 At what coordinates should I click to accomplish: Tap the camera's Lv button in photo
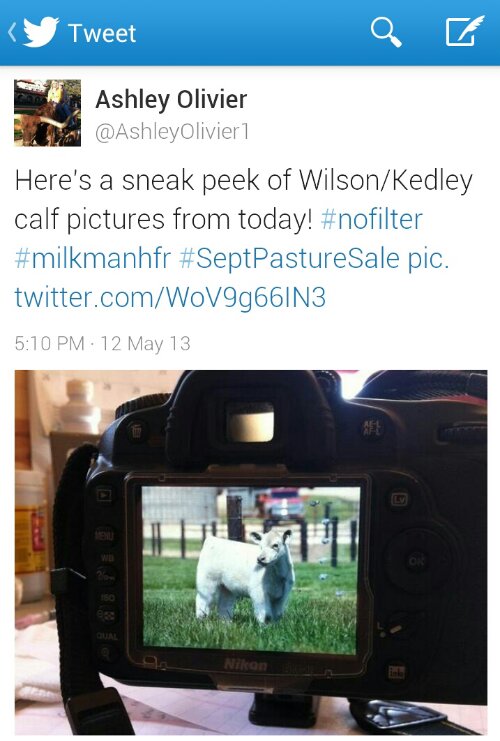tap(398, 499)
